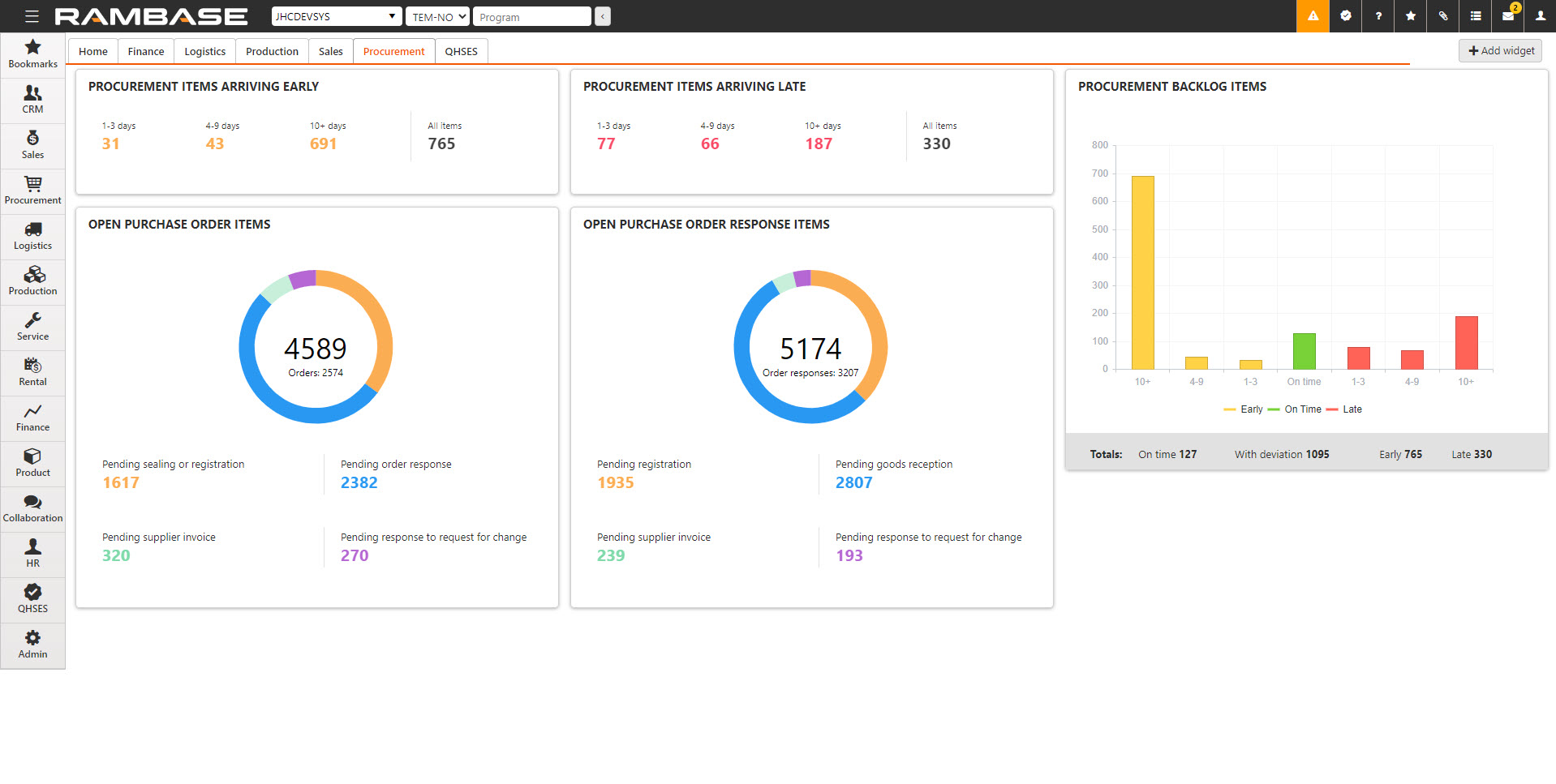Open the help question mark icon
The image size is (1556, 784).
pyautogui.click(x=1378, y=16)
